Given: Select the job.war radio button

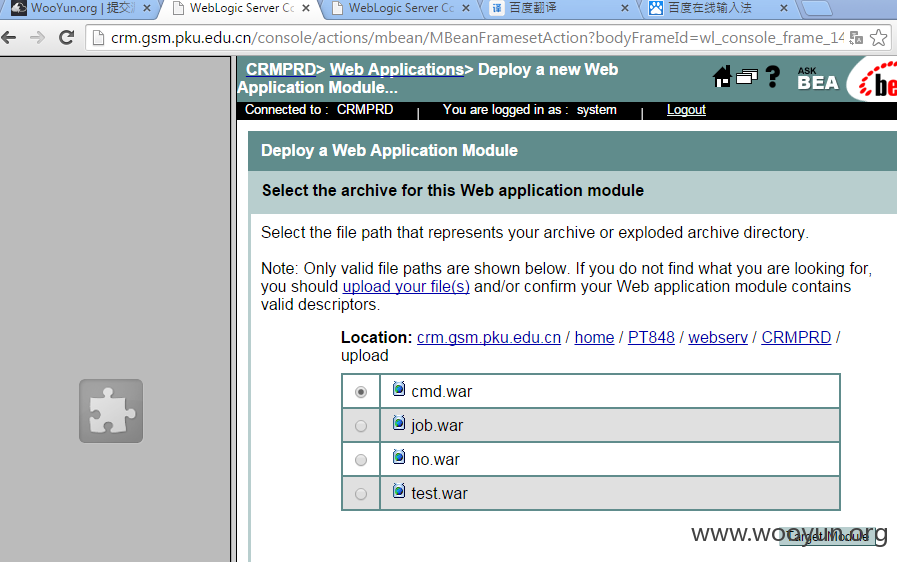Looking at the screenshot, I should pyautogui.click(x=360, y=426).
